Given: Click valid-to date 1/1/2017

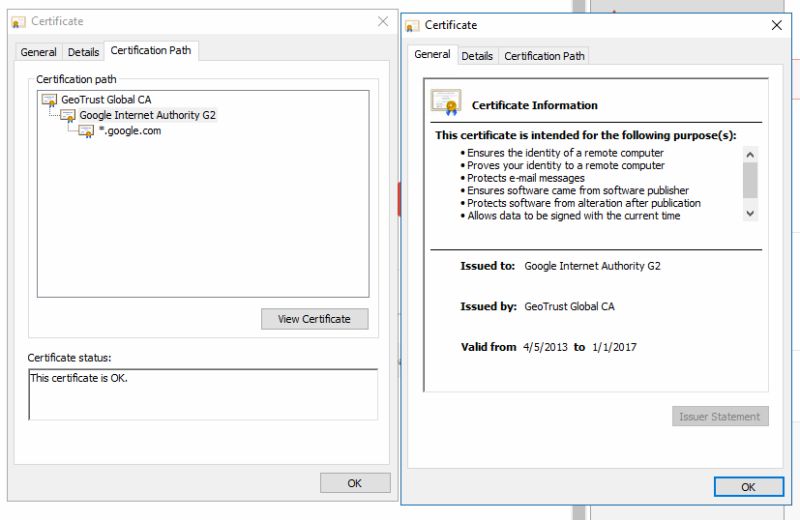Looking at the screenshot, I should pyautogui.click(x=614, y=347).
